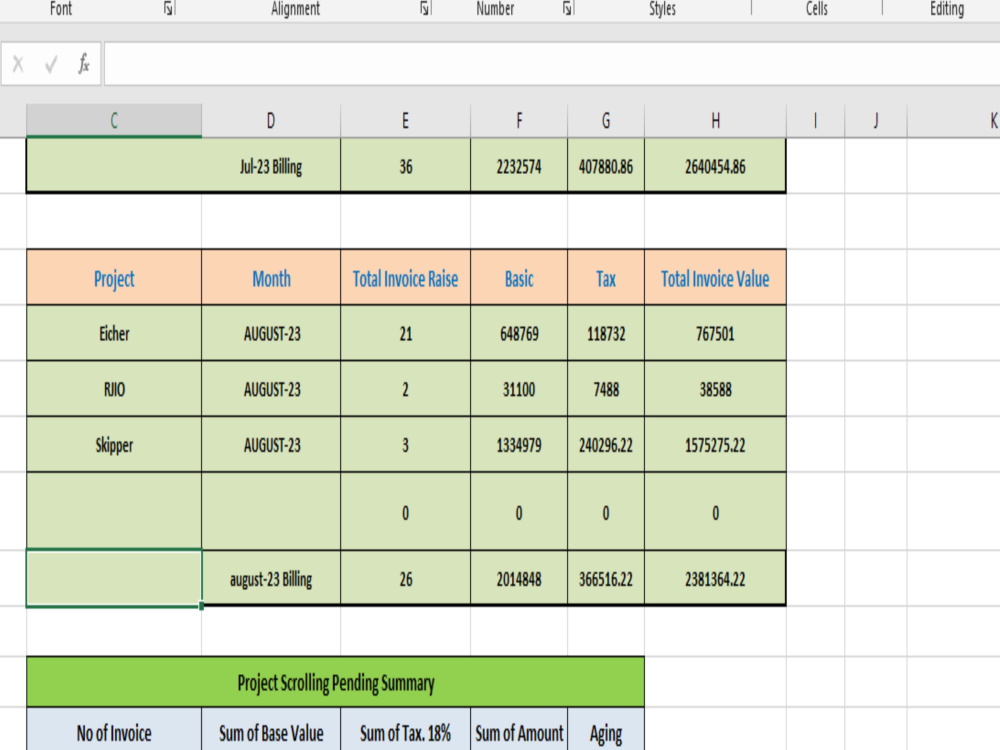Click the 'Project' header cell
The height and width of the screenshot is (750, 1000).
coord(114,278)
